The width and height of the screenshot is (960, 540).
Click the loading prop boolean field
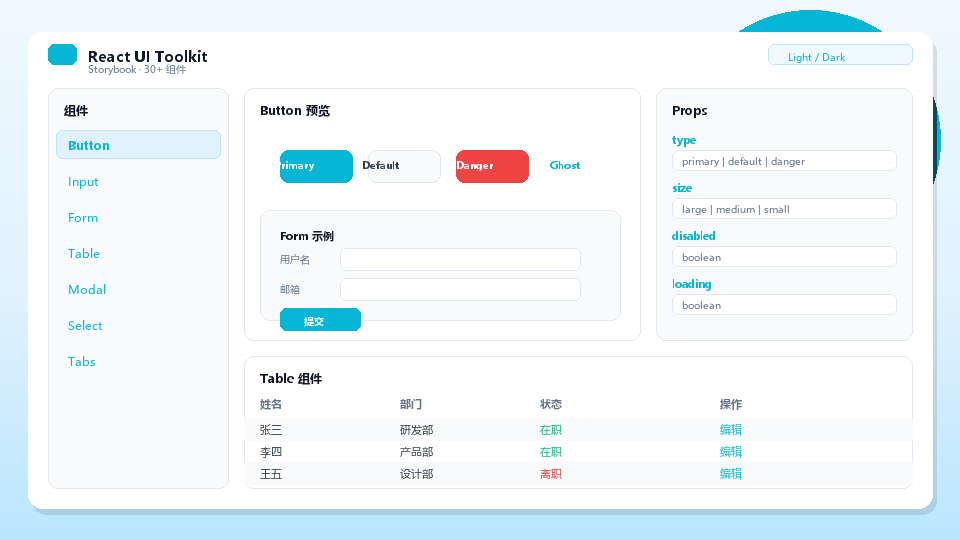tap(784, 305)
